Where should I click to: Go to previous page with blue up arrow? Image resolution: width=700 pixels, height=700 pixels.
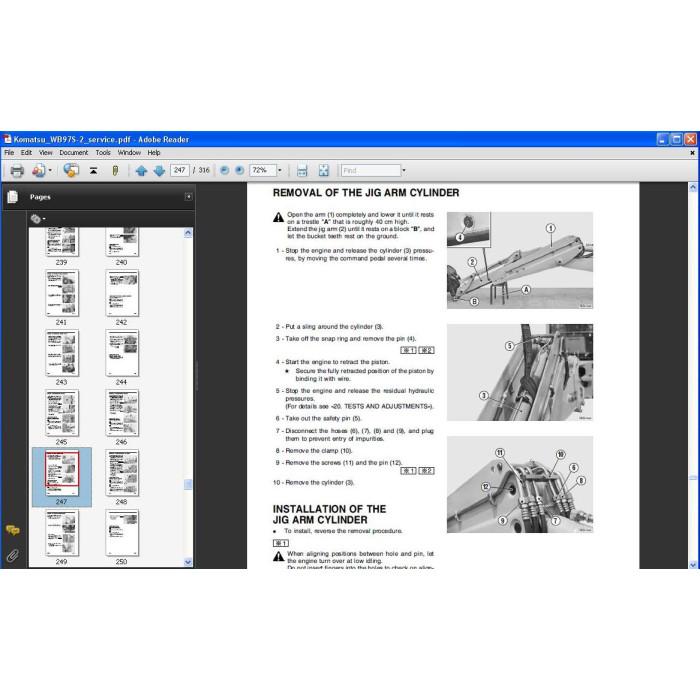(x=142, y=171)
